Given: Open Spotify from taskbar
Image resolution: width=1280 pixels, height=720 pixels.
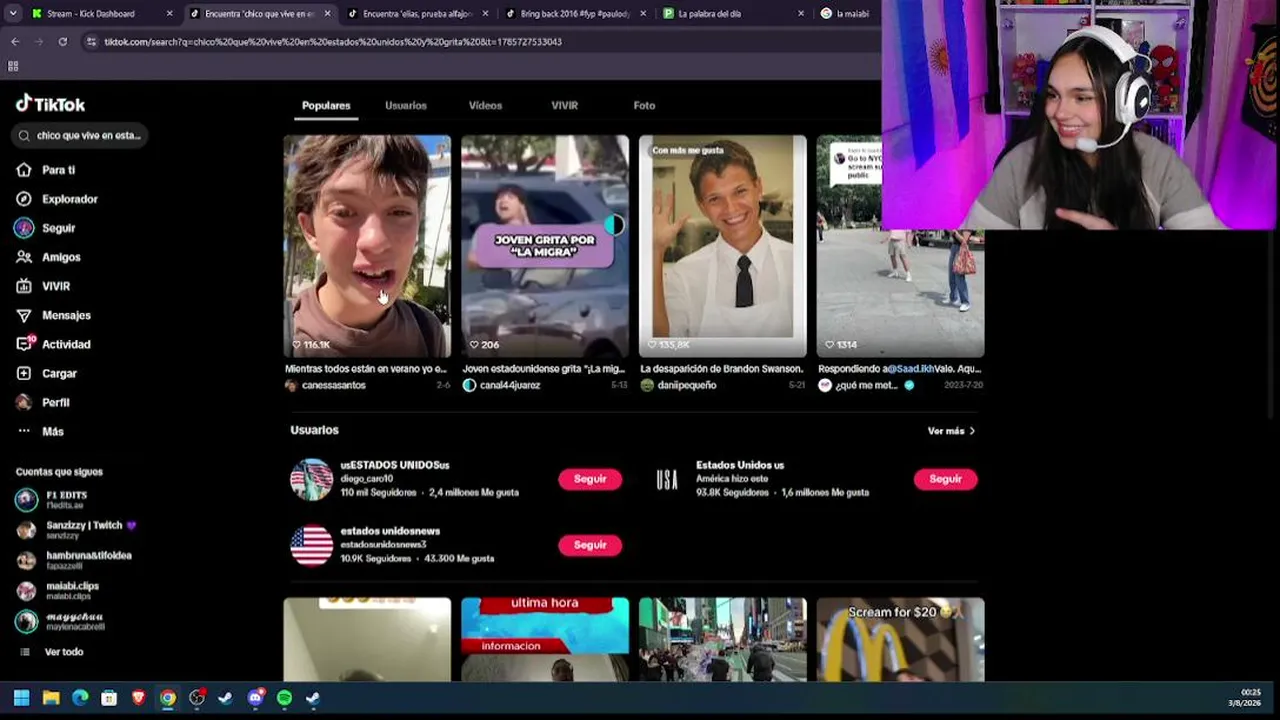Looking at the screenshot, I should [x=284, y=698].
